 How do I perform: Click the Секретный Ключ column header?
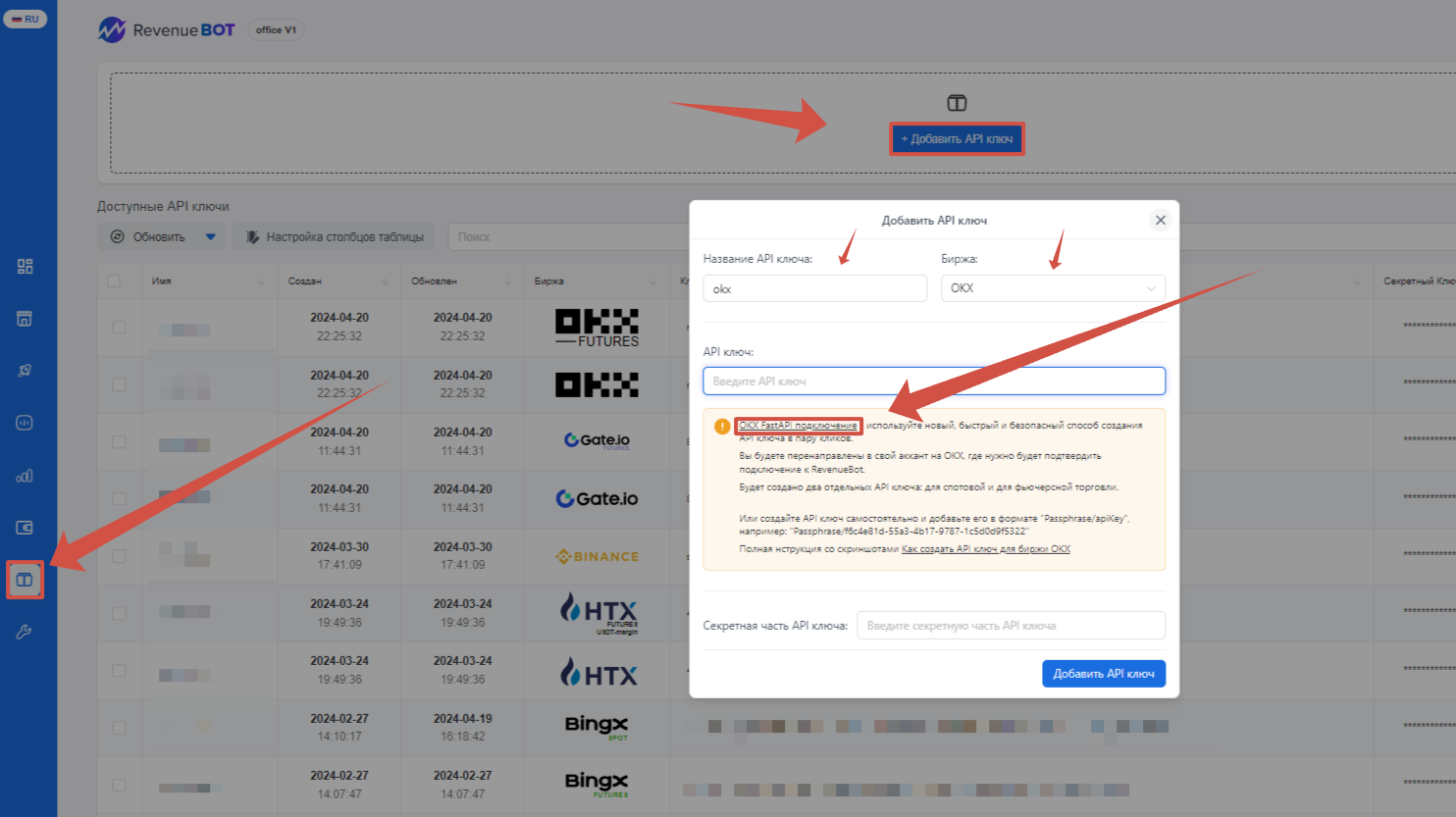(x=1419, y=281)
